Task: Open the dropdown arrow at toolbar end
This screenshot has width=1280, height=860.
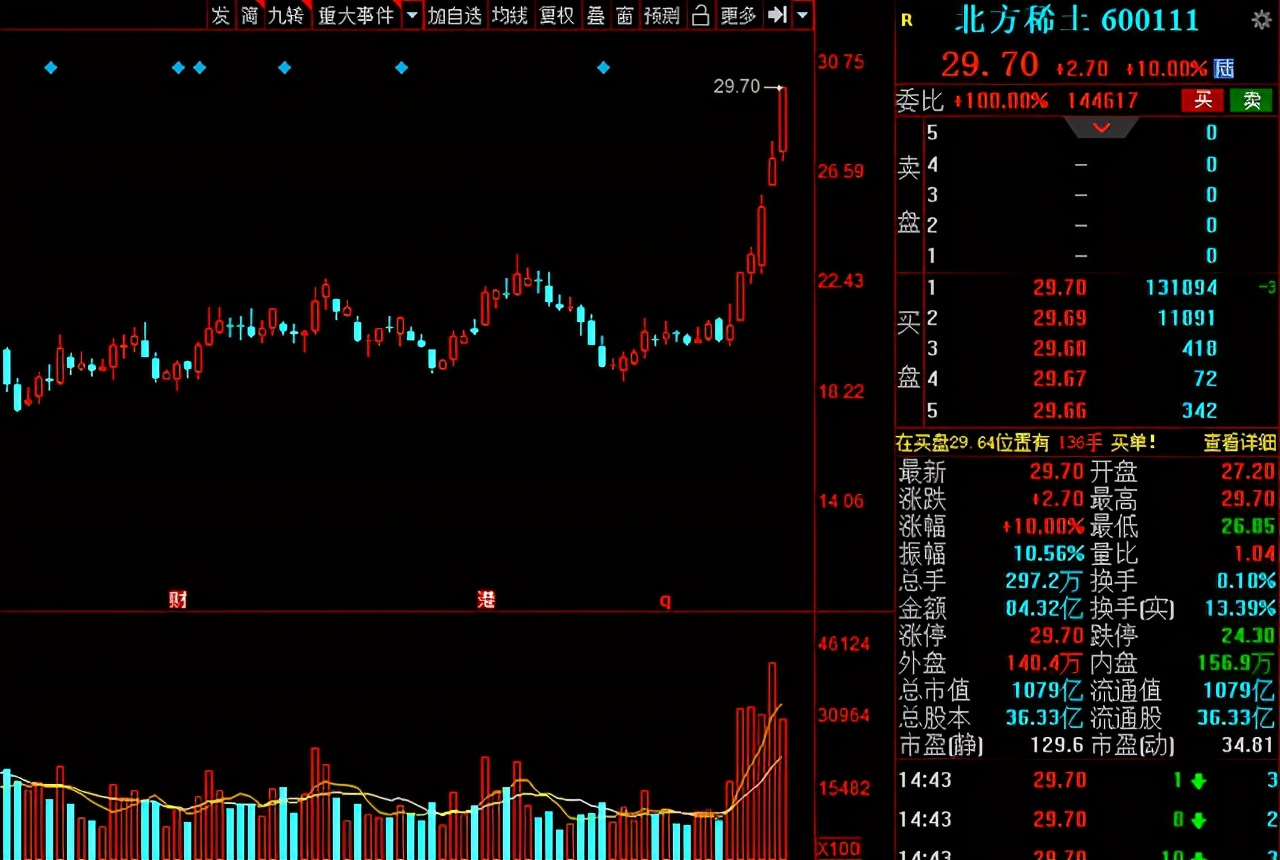Action: click(x=801, y=16)
